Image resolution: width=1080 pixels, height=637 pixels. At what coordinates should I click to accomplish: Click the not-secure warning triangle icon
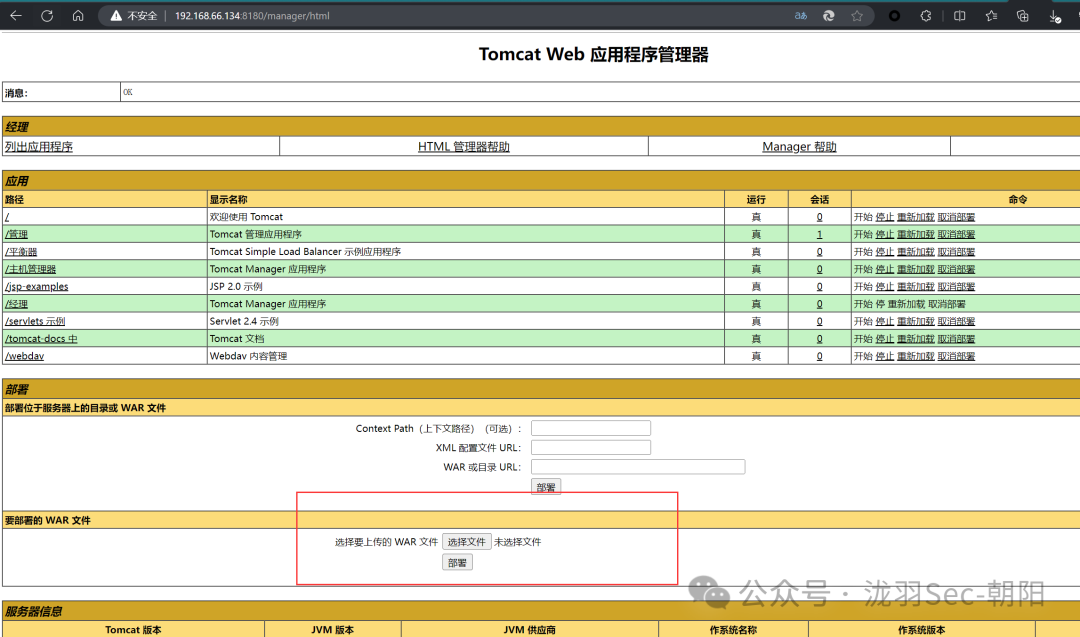point(116,16)
